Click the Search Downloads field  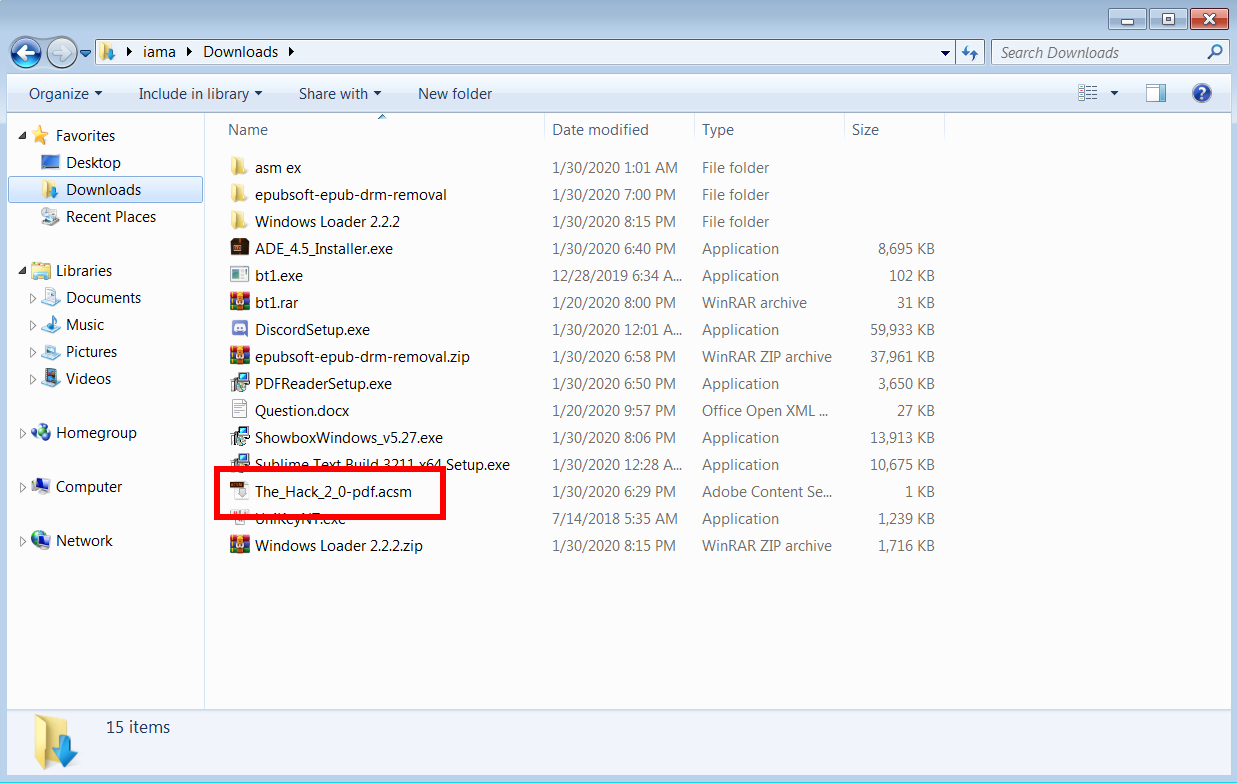pyautogui.click(x=1109, y=52)
